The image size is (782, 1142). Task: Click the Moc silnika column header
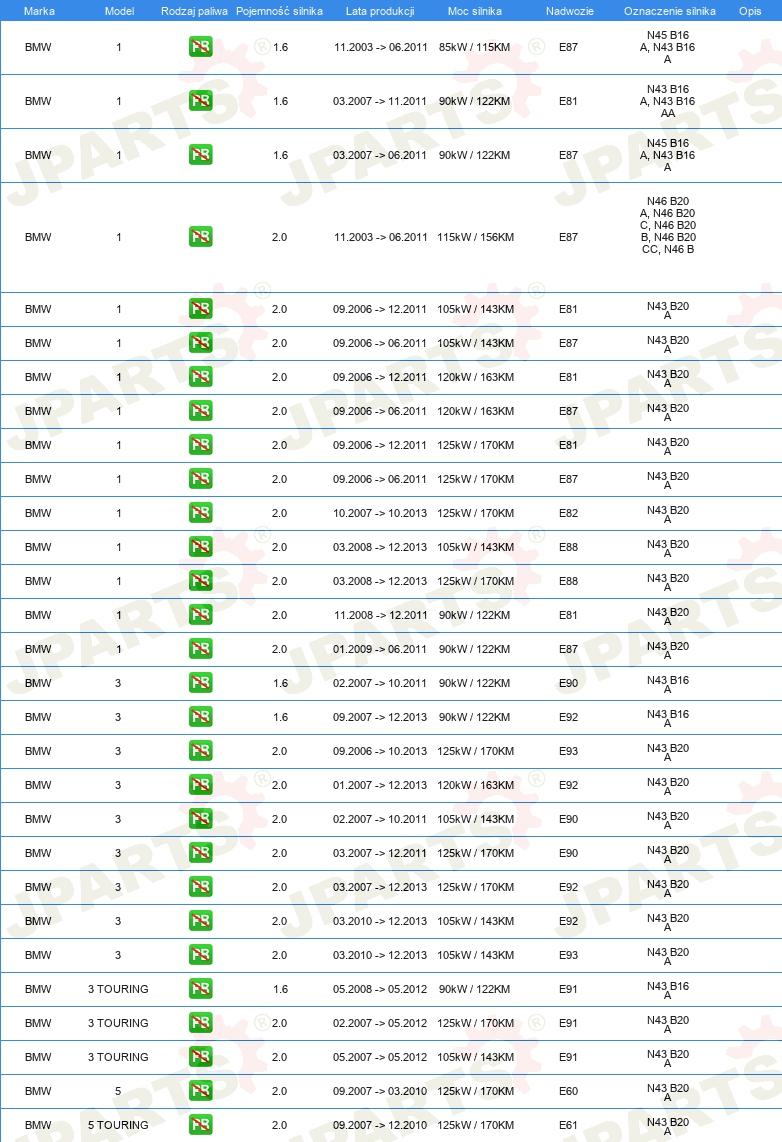pyautogui.click(x=475, y=11)
